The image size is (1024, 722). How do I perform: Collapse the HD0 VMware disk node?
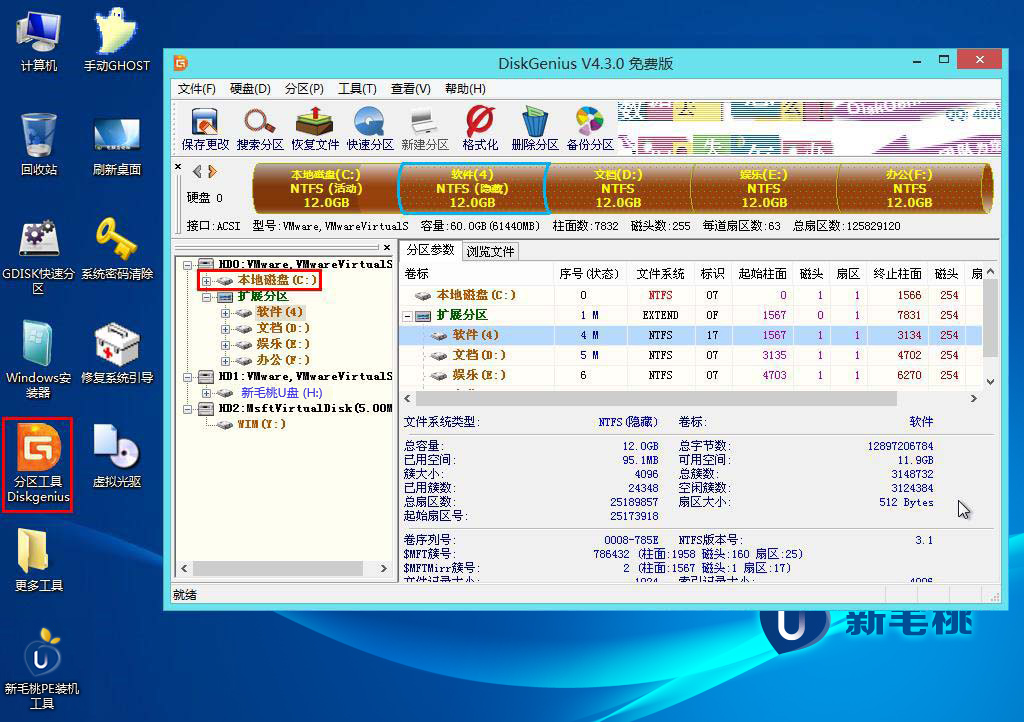click(x=187, y=265)
